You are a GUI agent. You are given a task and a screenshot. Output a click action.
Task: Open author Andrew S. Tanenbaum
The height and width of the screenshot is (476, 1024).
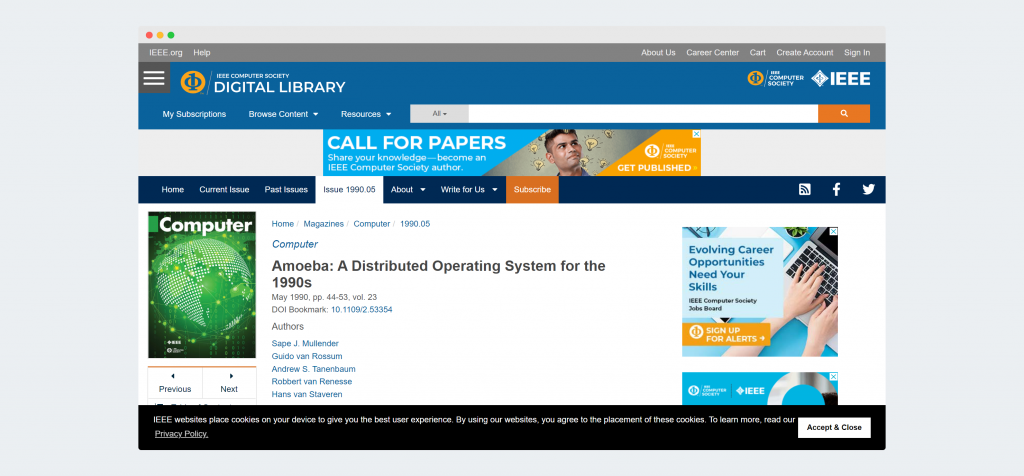(x=313, y=369)
